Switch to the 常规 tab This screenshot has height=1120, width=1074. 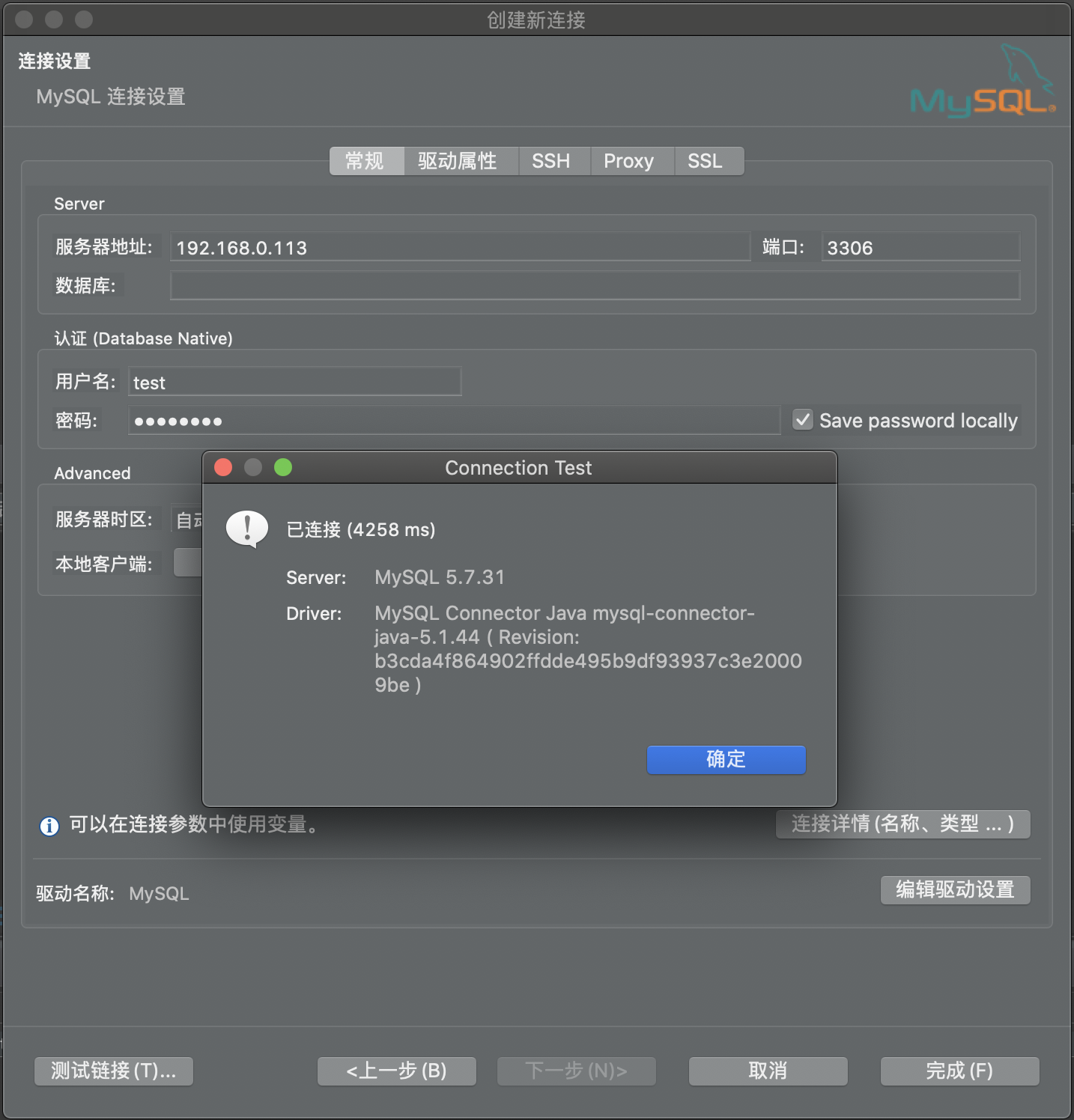click(367, 161)
